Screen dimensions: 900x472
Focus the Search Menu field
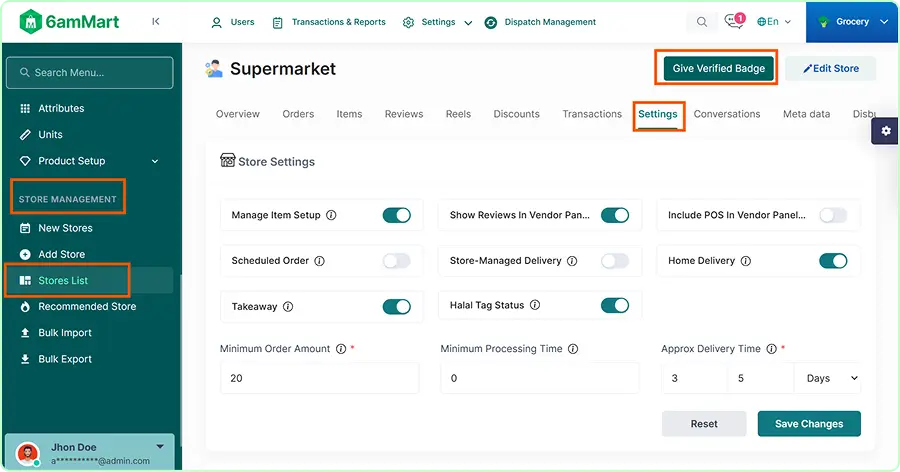(x=90, y=73)
